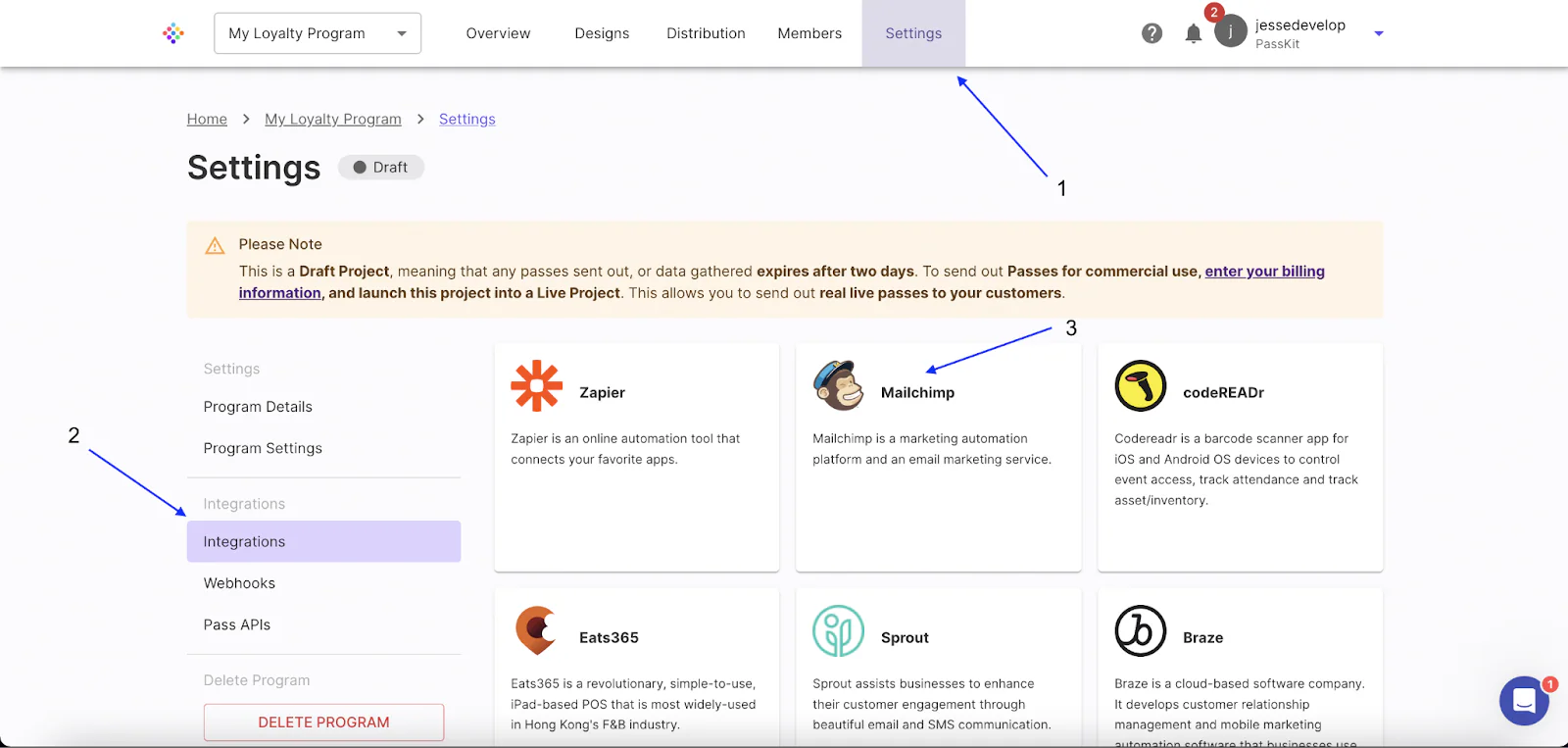Click the Please Note heading
The height and width of the screenshot is (748, 1568).
pyautogui.click(x=280, y=244)
